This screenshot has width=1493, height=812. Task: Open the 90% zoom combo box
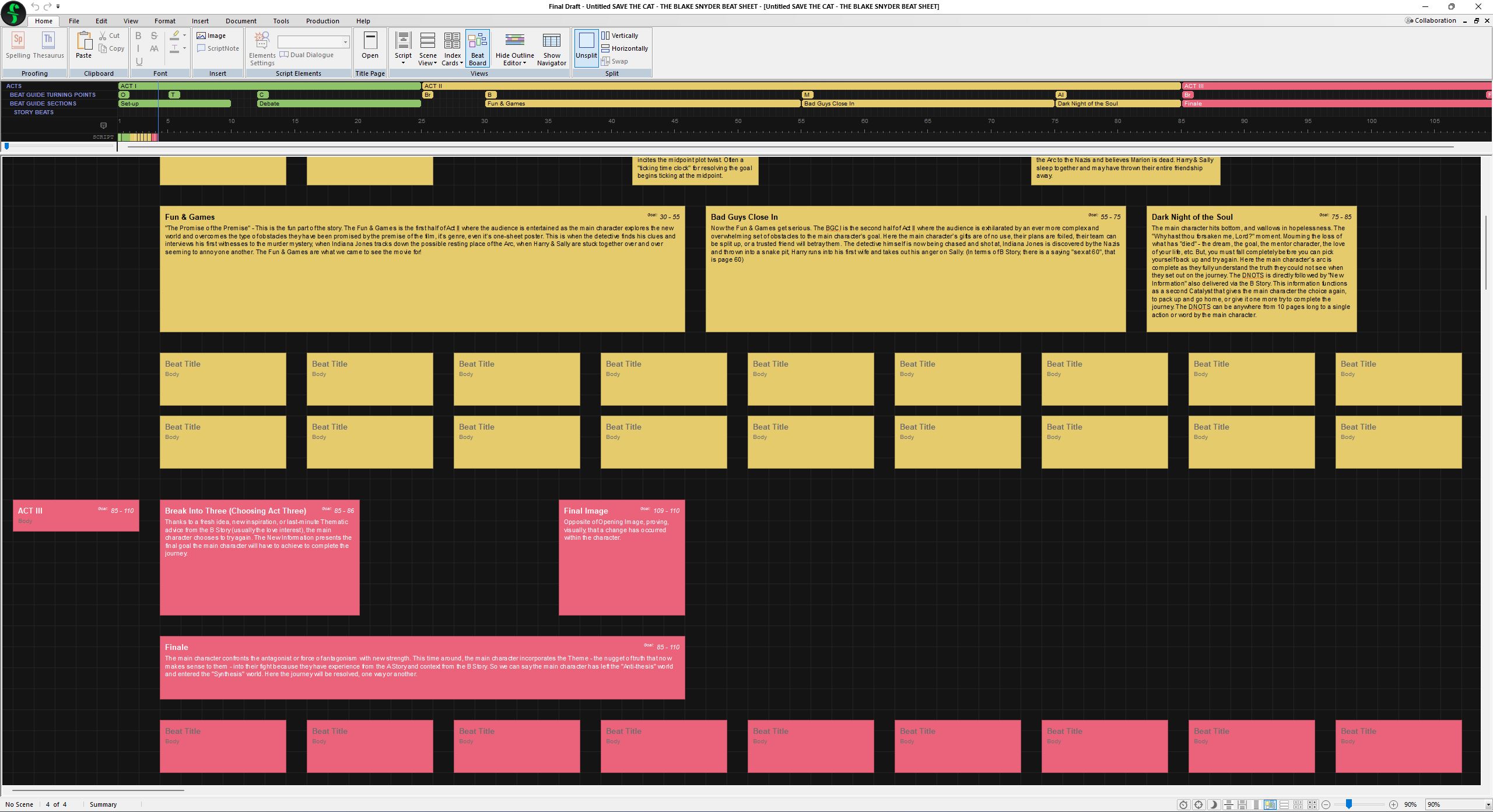[x=1488, y=804]
